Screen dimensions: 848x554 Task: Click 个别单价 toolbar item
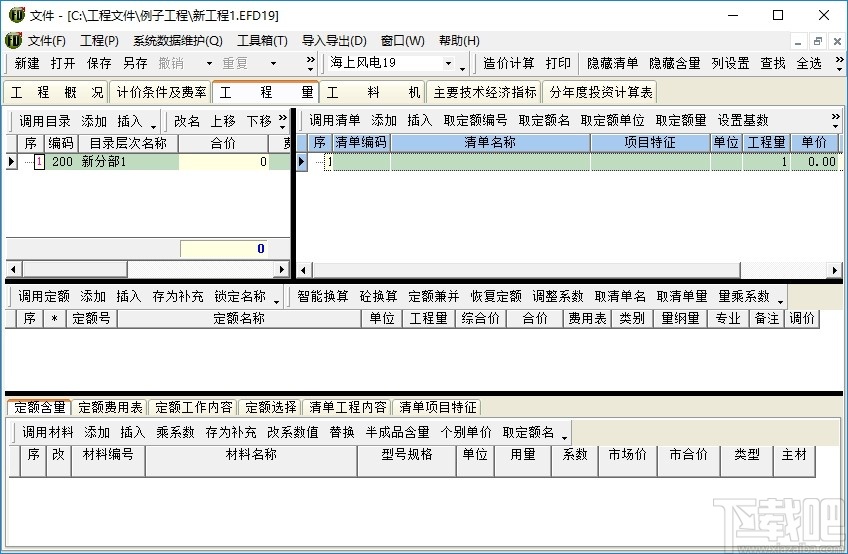pyautogui.click(x=466, y=432)
